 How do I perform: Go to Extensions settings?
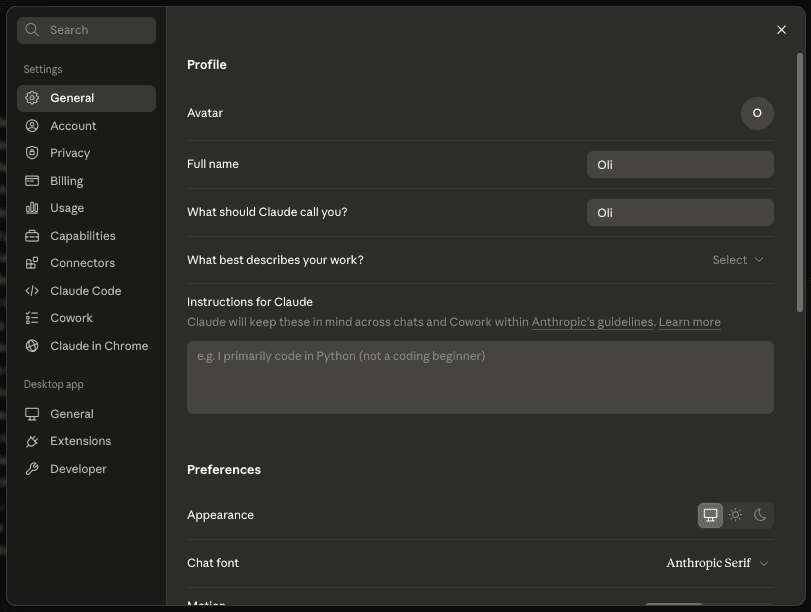click(x=86, y=441)
